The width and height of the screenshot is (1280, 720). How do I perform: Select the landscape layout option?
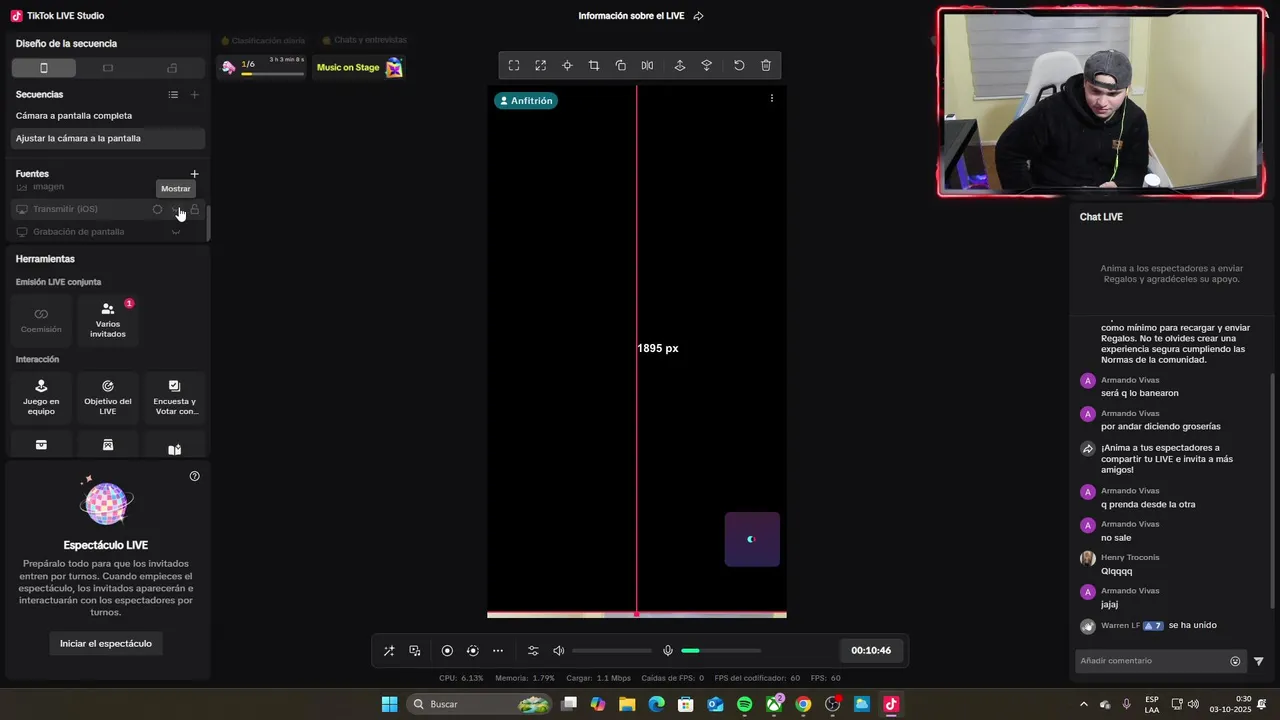[108, 68]
